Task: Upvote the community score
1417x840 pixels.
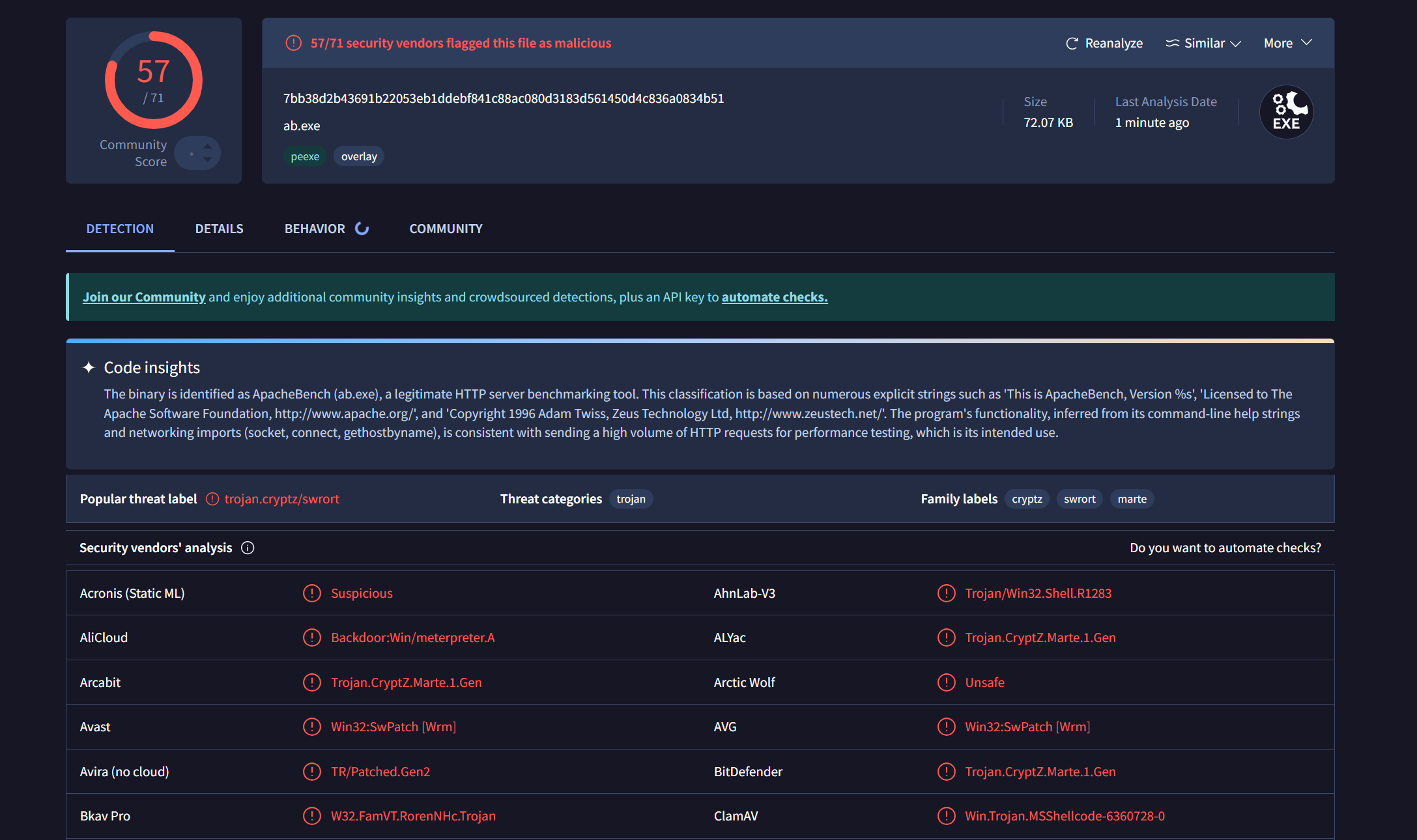Action: [x=207, y=147]
